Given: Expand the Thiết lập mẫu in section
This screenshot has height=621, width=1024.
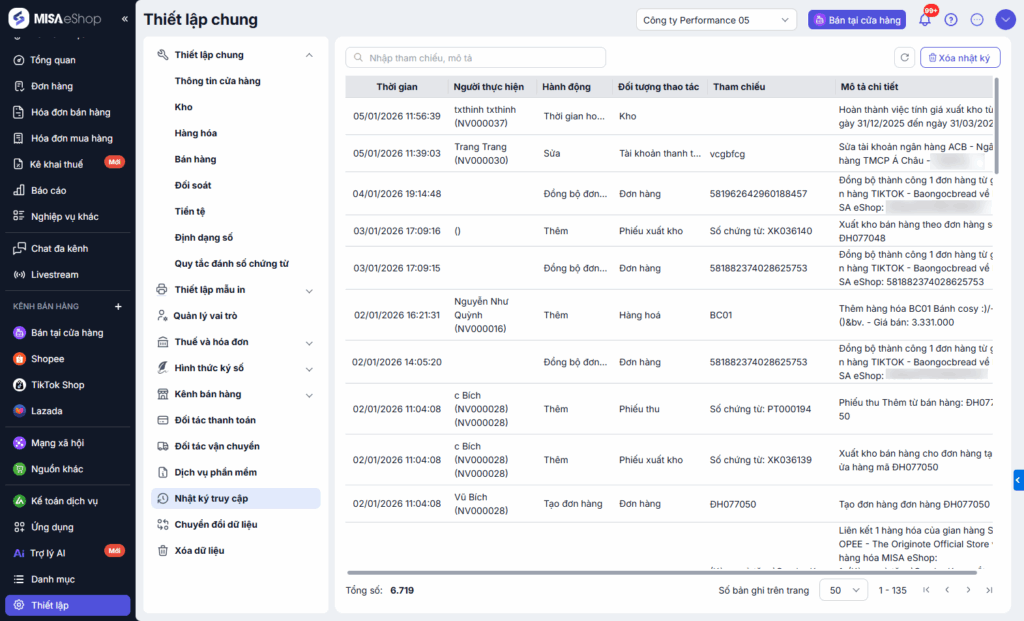Looking at the screenshot, I should pyautogui.click(x=309, y=290).
